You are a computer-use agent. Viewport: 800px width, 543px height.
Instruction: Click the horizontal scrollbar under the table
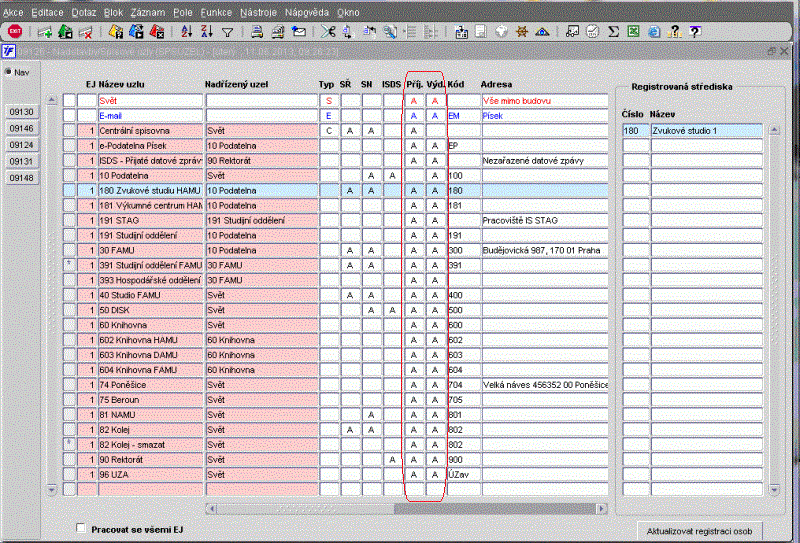[x=406, y=508]
